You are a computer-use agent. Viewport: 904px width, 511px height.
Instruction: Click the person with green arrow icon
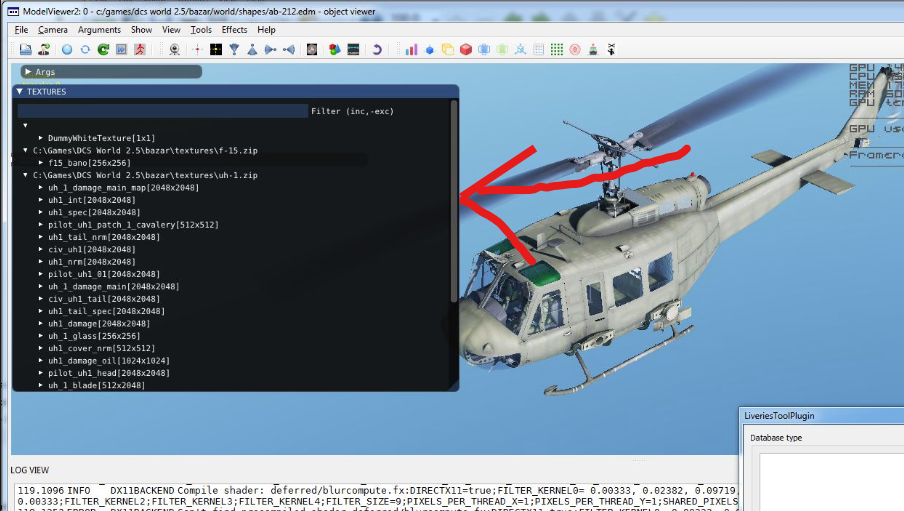pyautogui.click(x=44, y=50)
